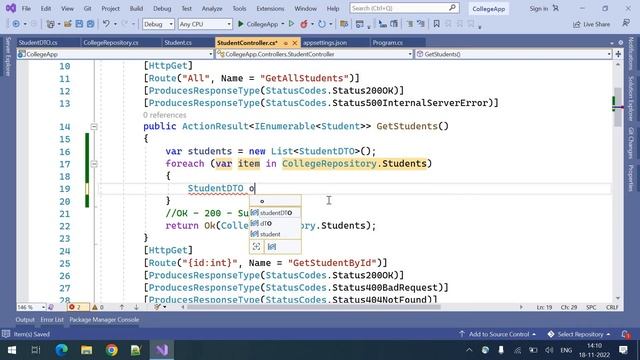Open the File menu
Image resolution: width=640 pixels, height=360 pixels.
26,8
